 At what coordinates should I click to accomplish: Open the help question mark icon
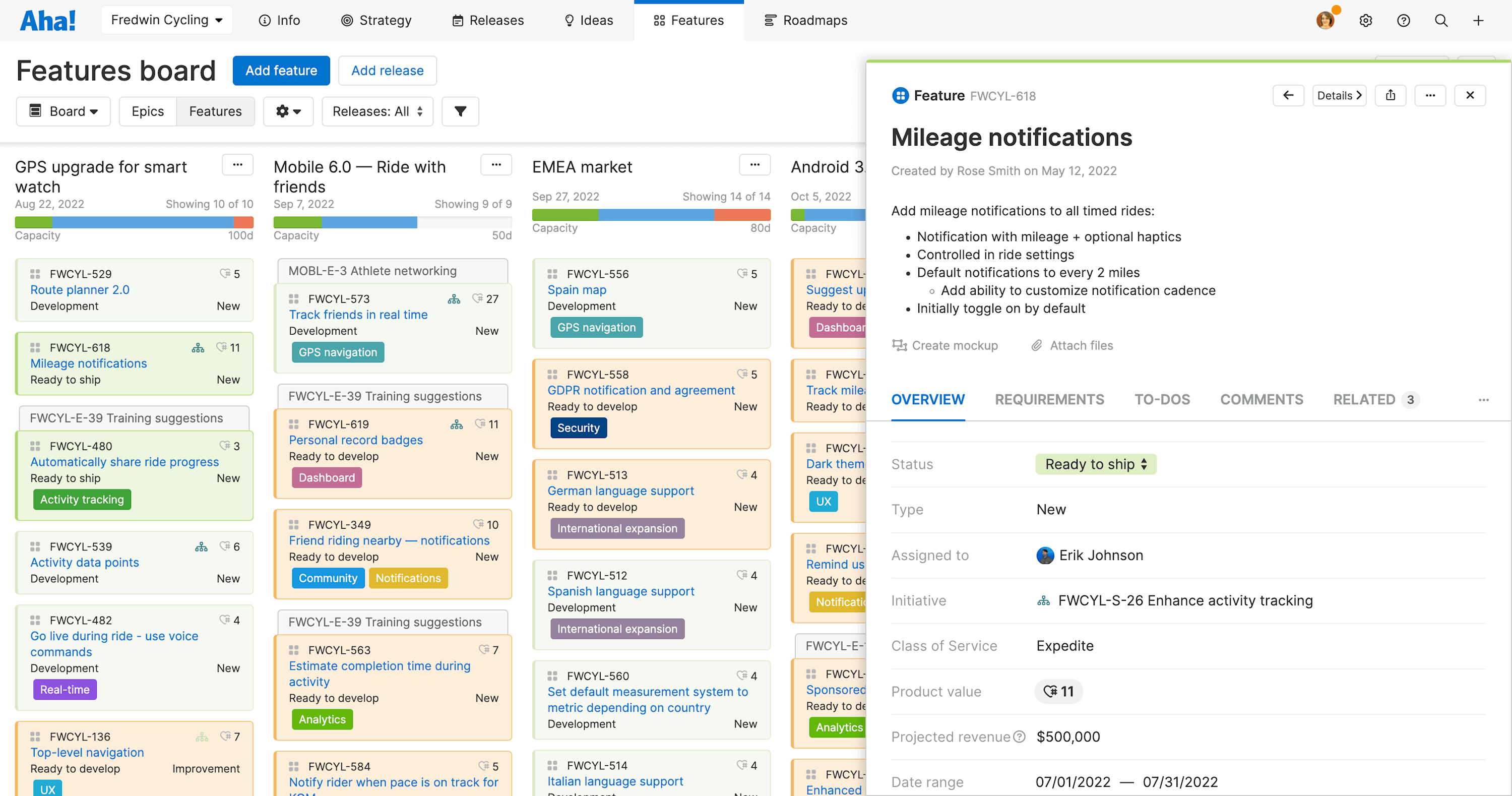(1403, 21)
